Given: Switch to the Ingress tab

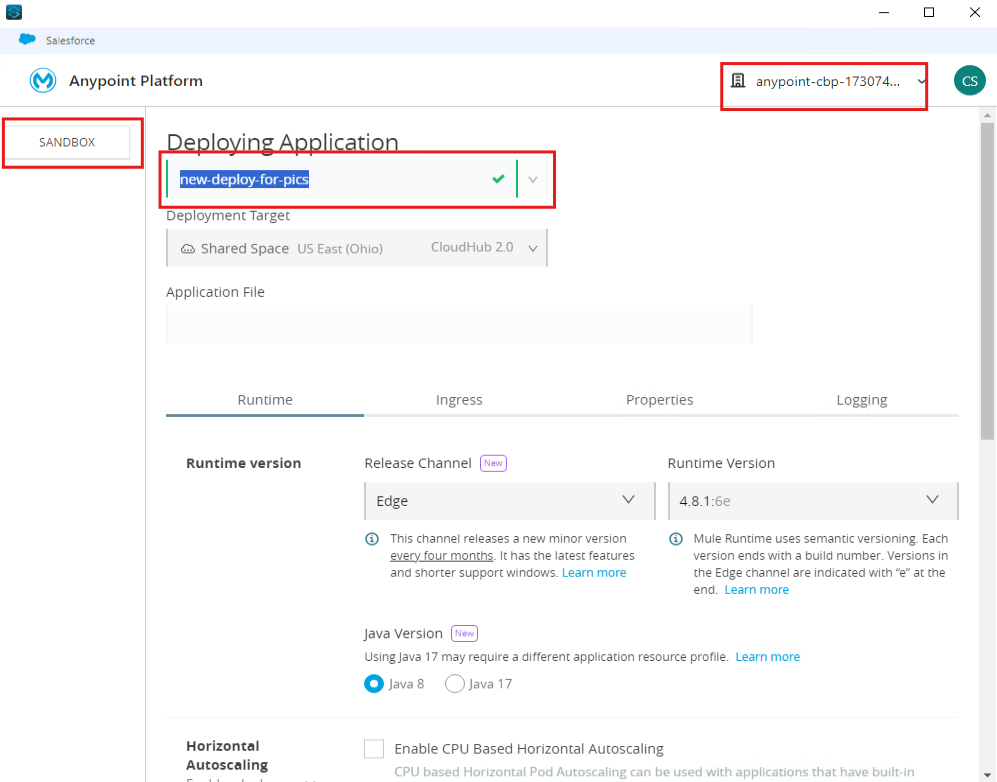Looking at the screenshot, I should [x=459, y=399].
